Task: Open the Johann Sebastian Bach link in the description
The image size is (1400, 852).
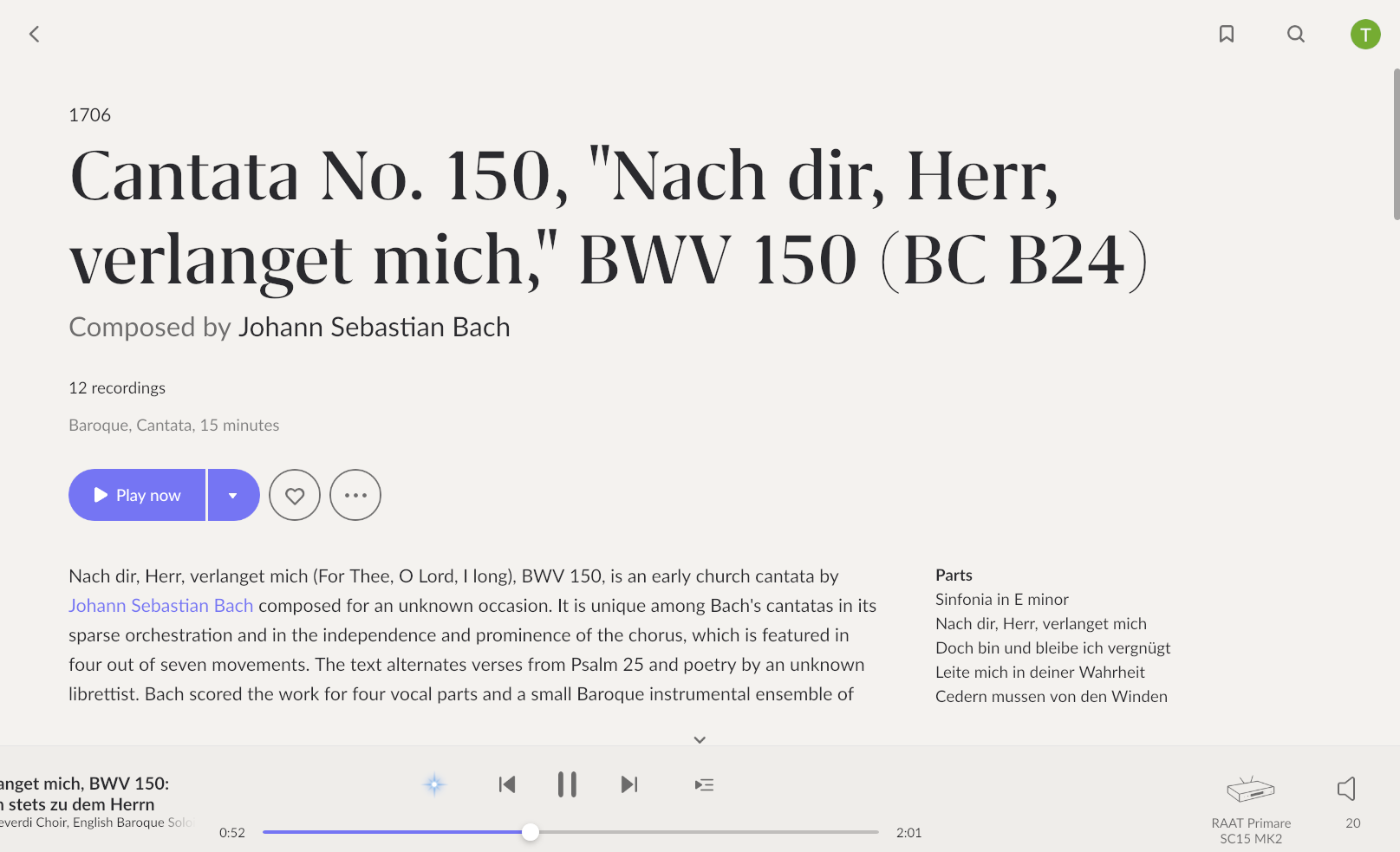Action: (161, 605)
